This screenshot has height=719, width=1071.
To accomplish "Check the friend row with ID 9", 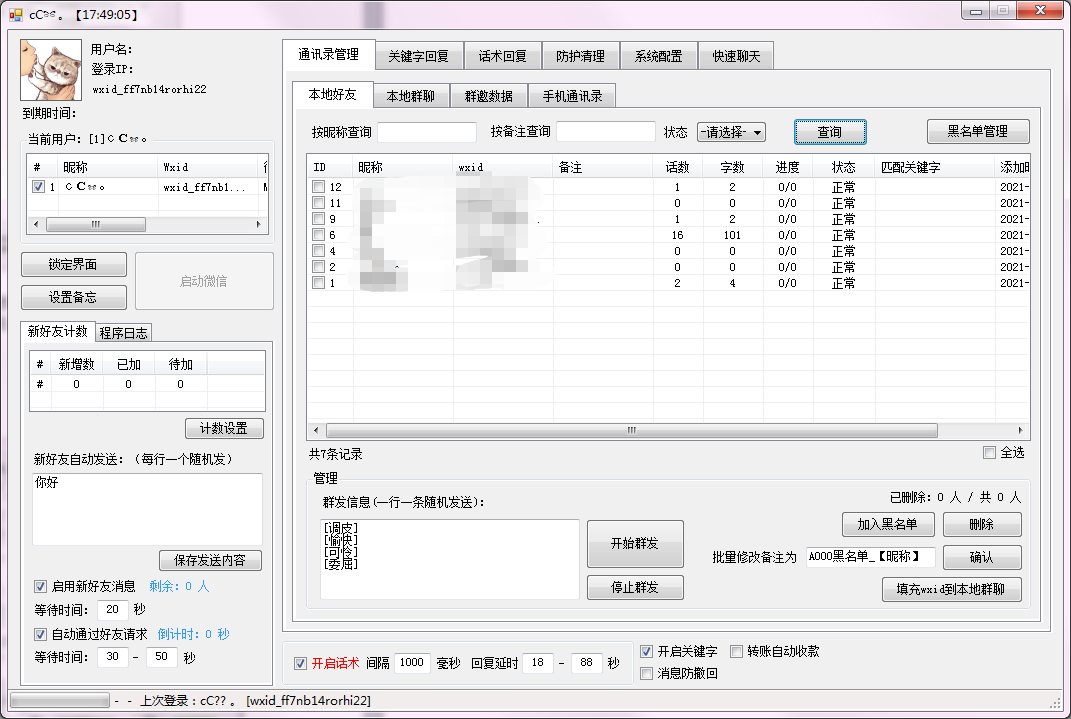I will coord(318,218).
